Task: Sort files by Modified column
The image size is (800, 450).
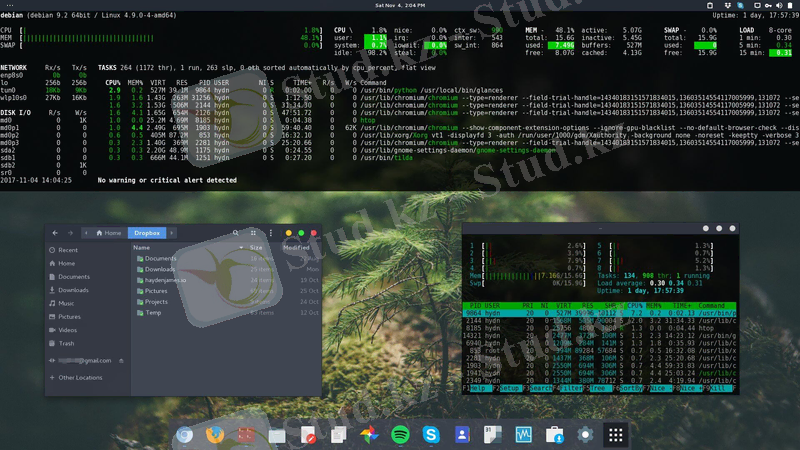Action: pos(296,247)
